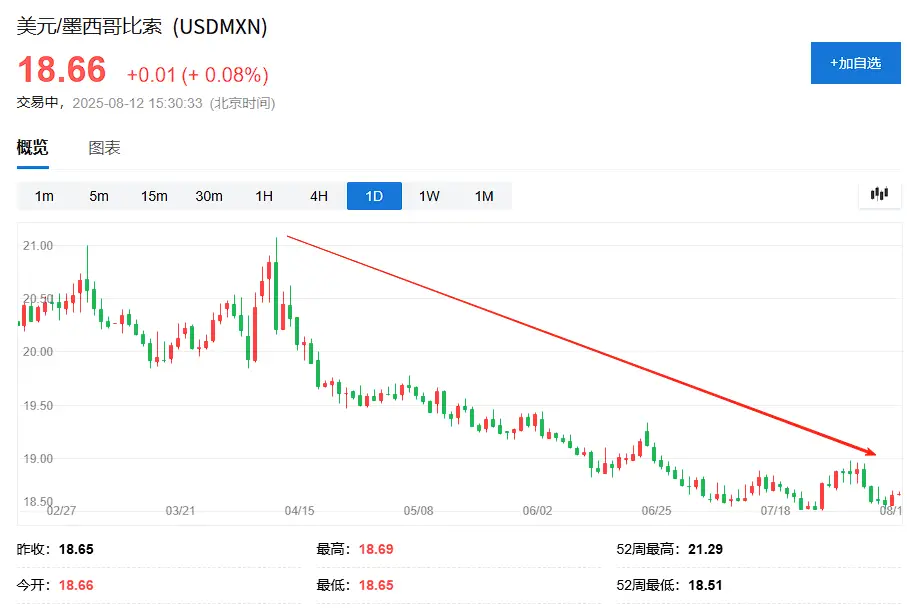Add USDMXN to watchlist with +加自选
Viewport: 907px width, 612px height.
(856, 63)
